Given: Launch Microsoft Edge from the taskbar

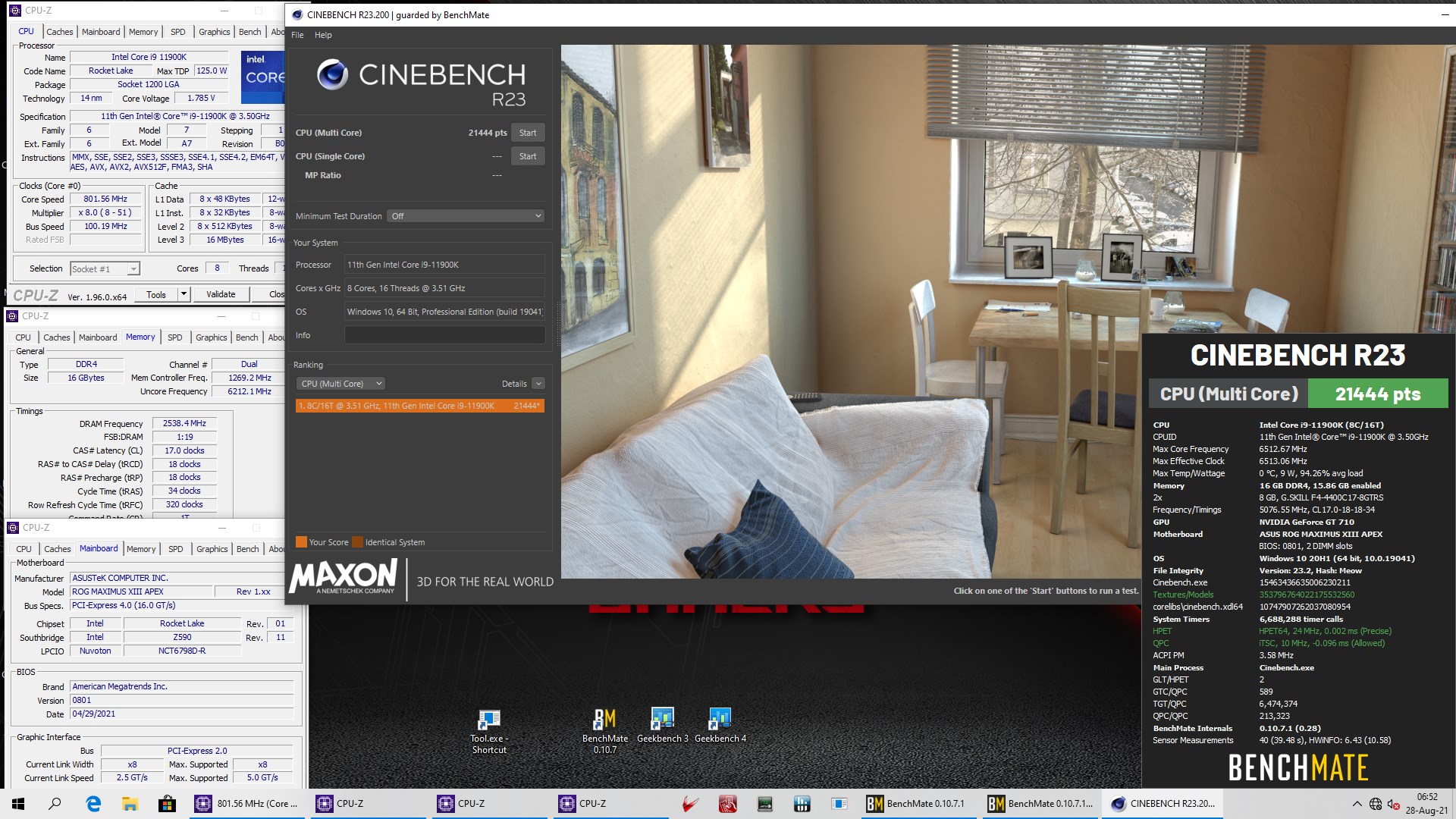Looking at the screenshot, I should [x=93, y=804].
